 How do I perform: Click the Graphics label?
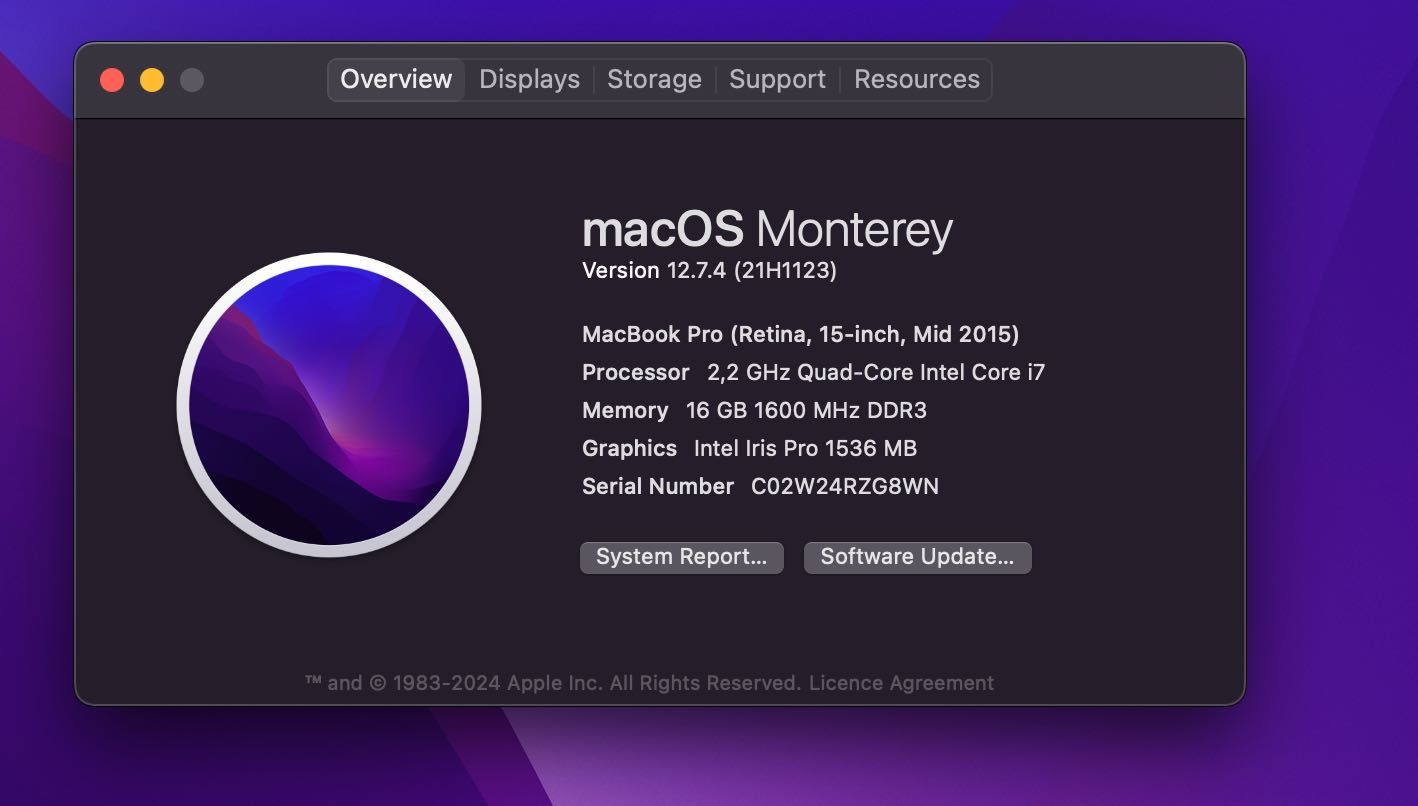(629, 448)
